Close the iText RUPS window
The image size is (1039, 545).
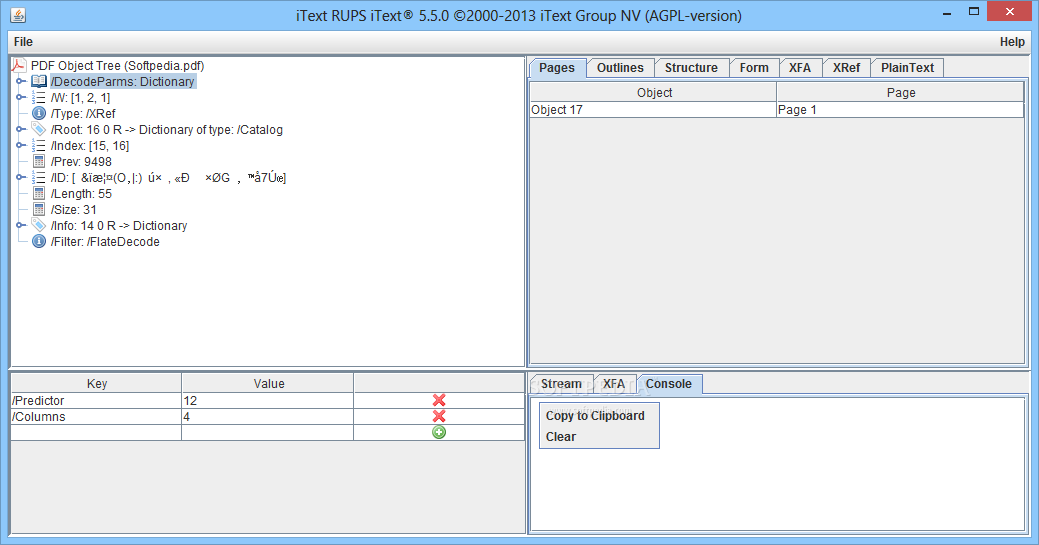coord(1010,11)
